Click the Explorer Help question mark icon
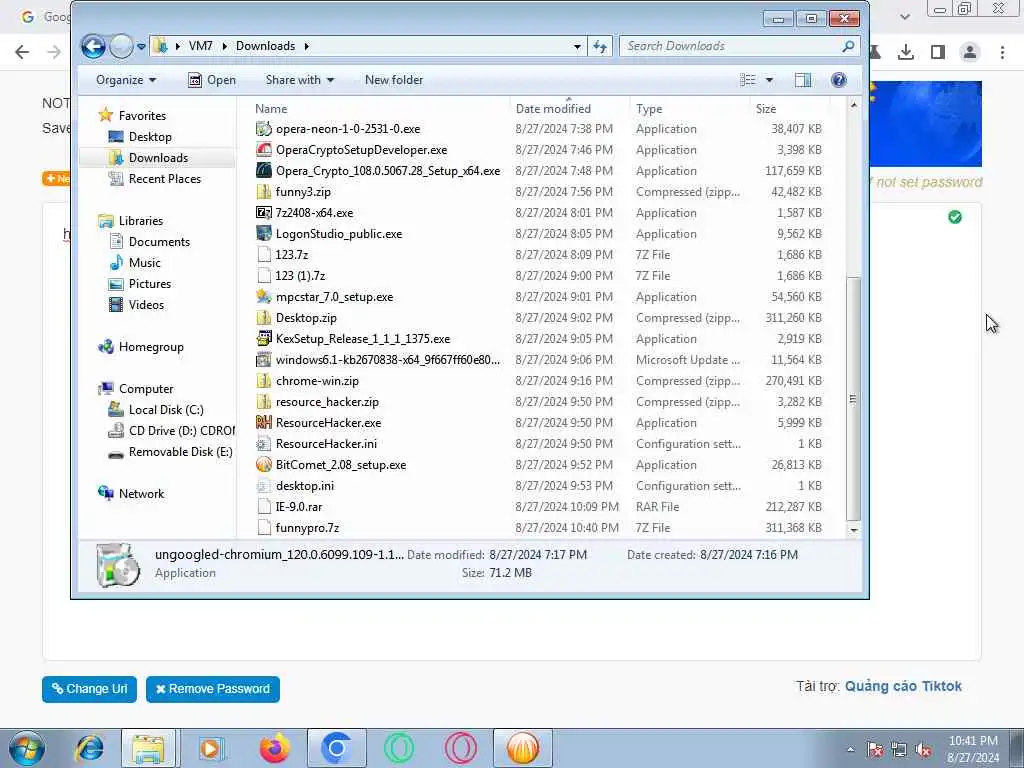Viewport: 1024px width, 768px height. pos(839,80)
